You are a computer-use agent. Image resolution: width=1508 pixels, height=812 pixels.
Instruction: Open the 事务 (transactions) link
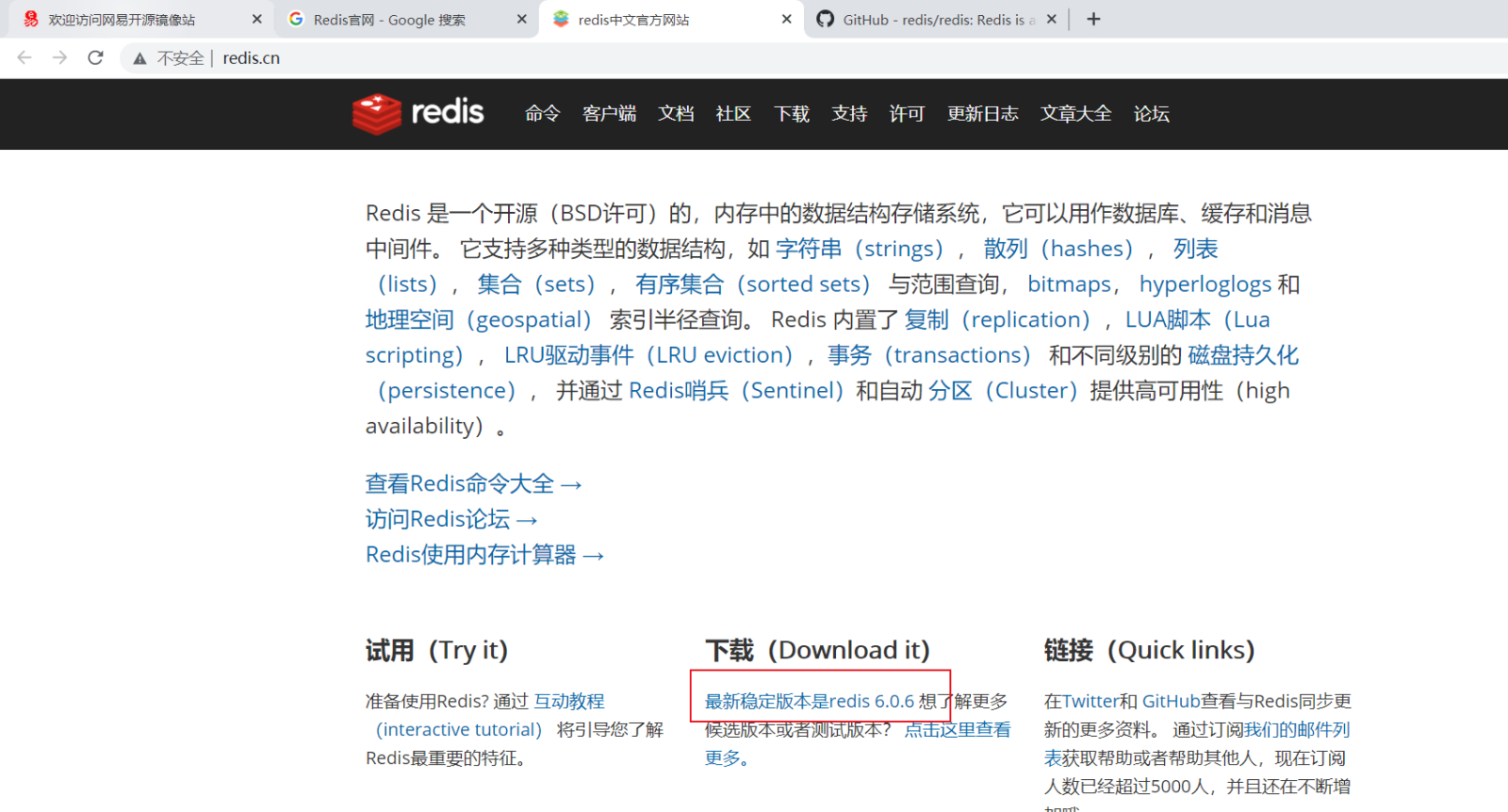point(929,355)
